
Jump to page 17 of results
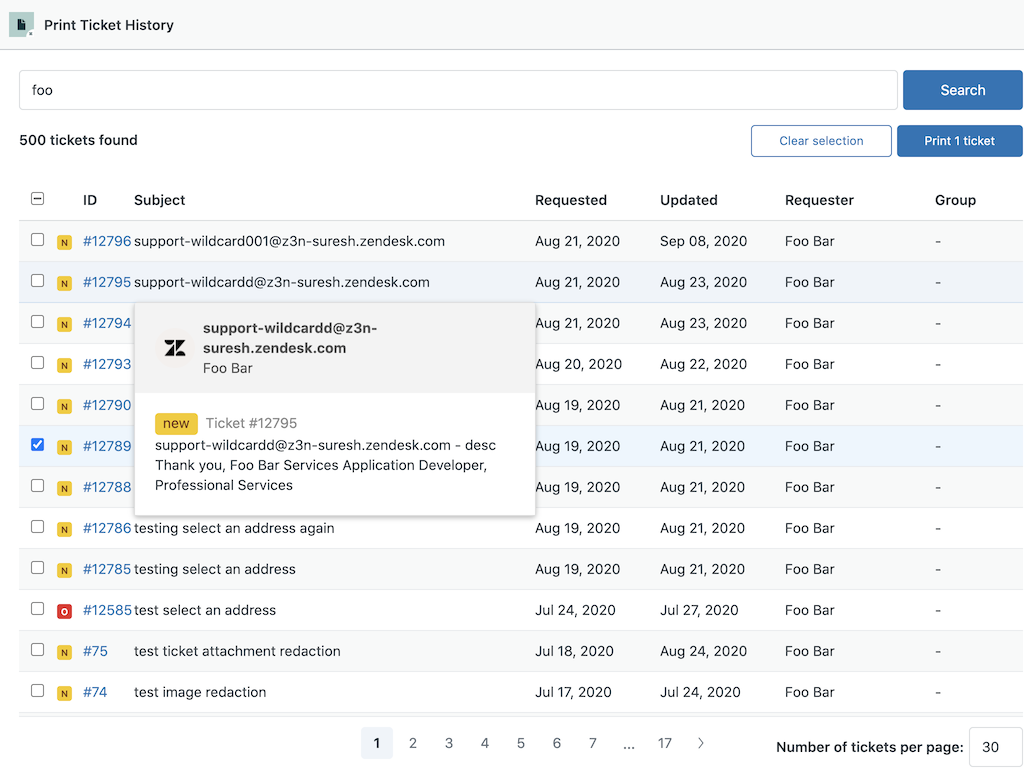[665, 743]
